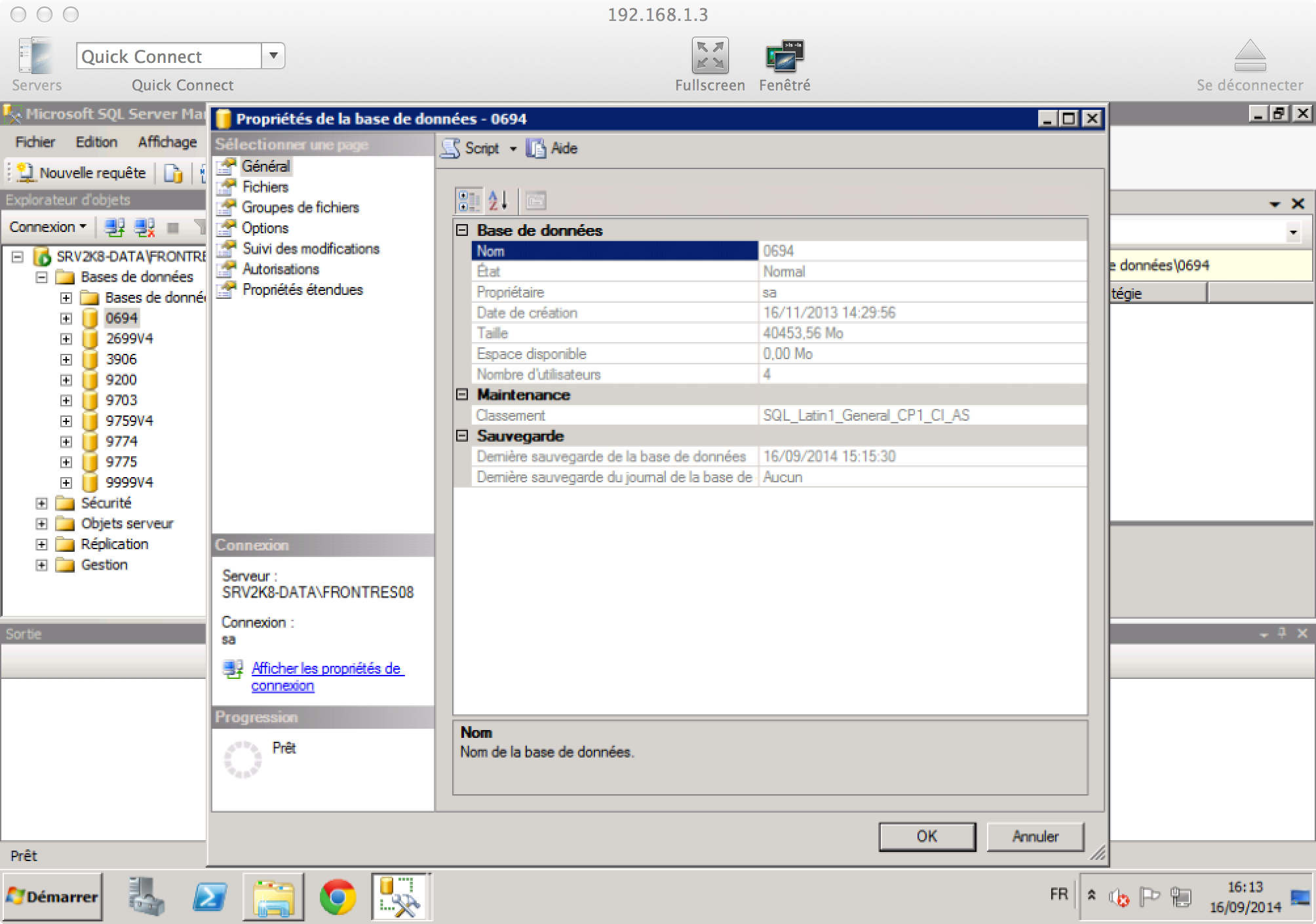This screenshot has height=924, width=1316.
Task: Click the disconnect icon in object explorer
Action: (144, 228)
